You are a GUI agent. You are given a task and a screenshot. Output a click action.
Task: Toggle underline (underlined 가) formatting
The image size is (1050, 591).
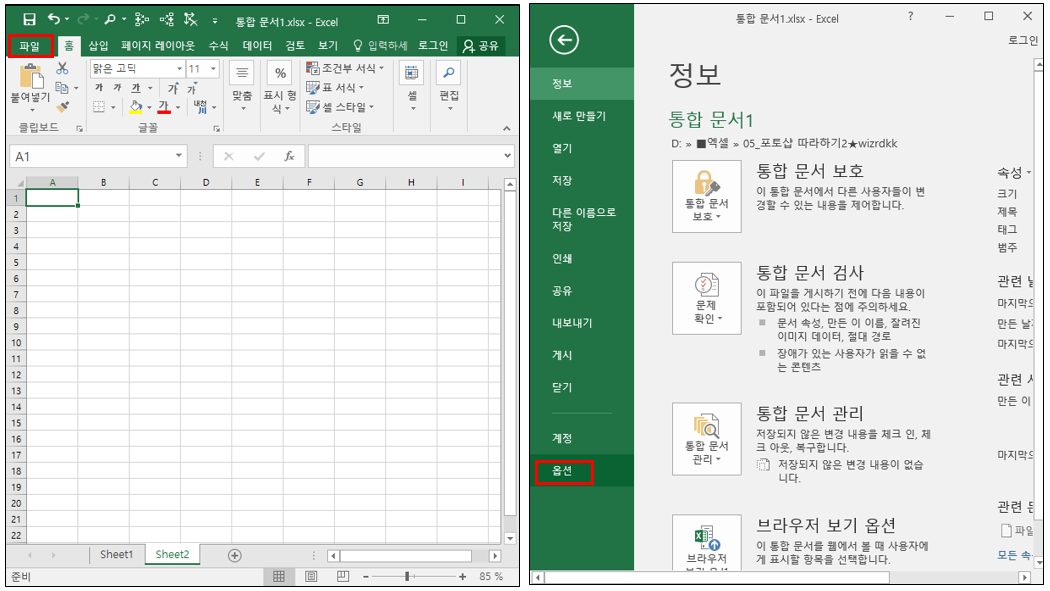pos(136,88)
